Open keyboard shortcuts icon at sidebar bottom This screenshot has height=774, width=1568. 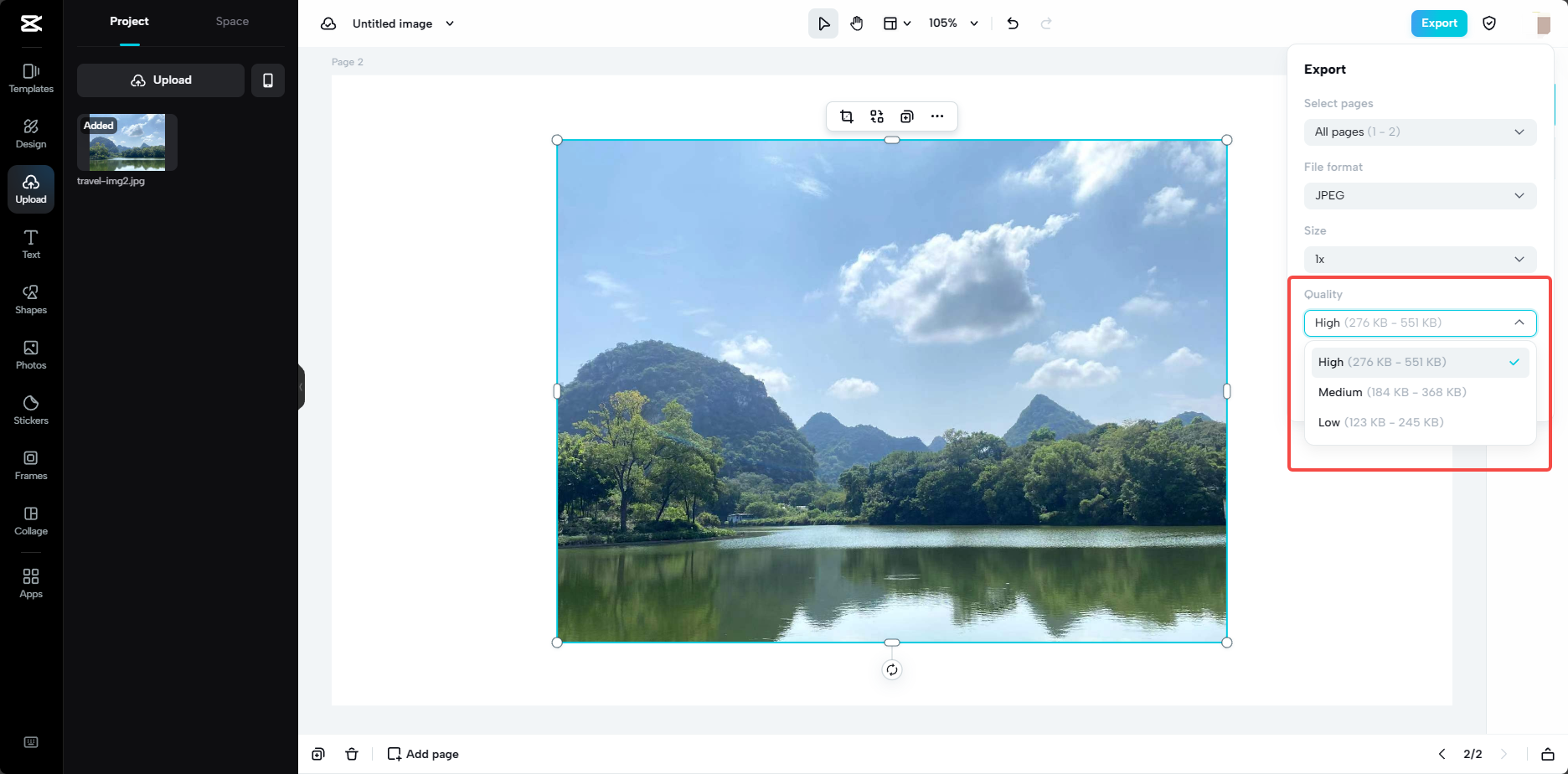(31, 742)
